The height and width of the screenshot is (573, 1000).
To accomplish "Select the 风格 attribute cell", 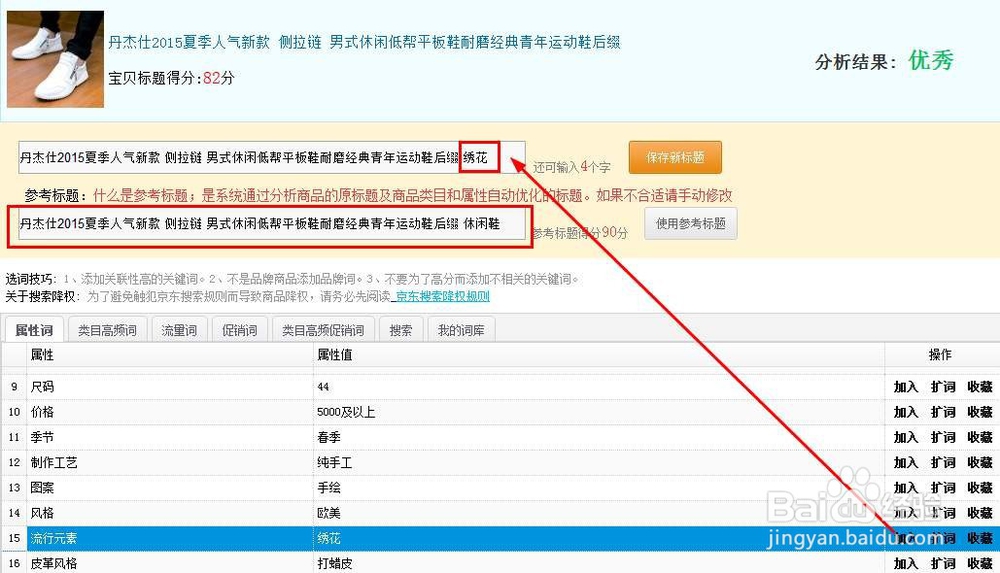I will click(x=170, y=513).
